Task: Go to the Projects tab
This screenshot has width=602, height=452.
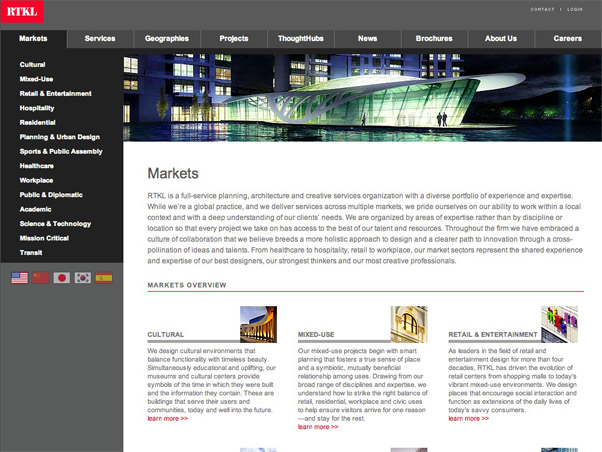Action: coord(234,39)
